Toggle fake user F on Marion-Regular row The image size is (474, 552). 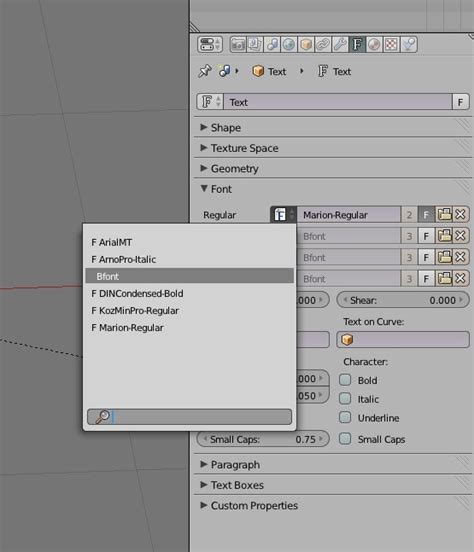pos(426,214)
